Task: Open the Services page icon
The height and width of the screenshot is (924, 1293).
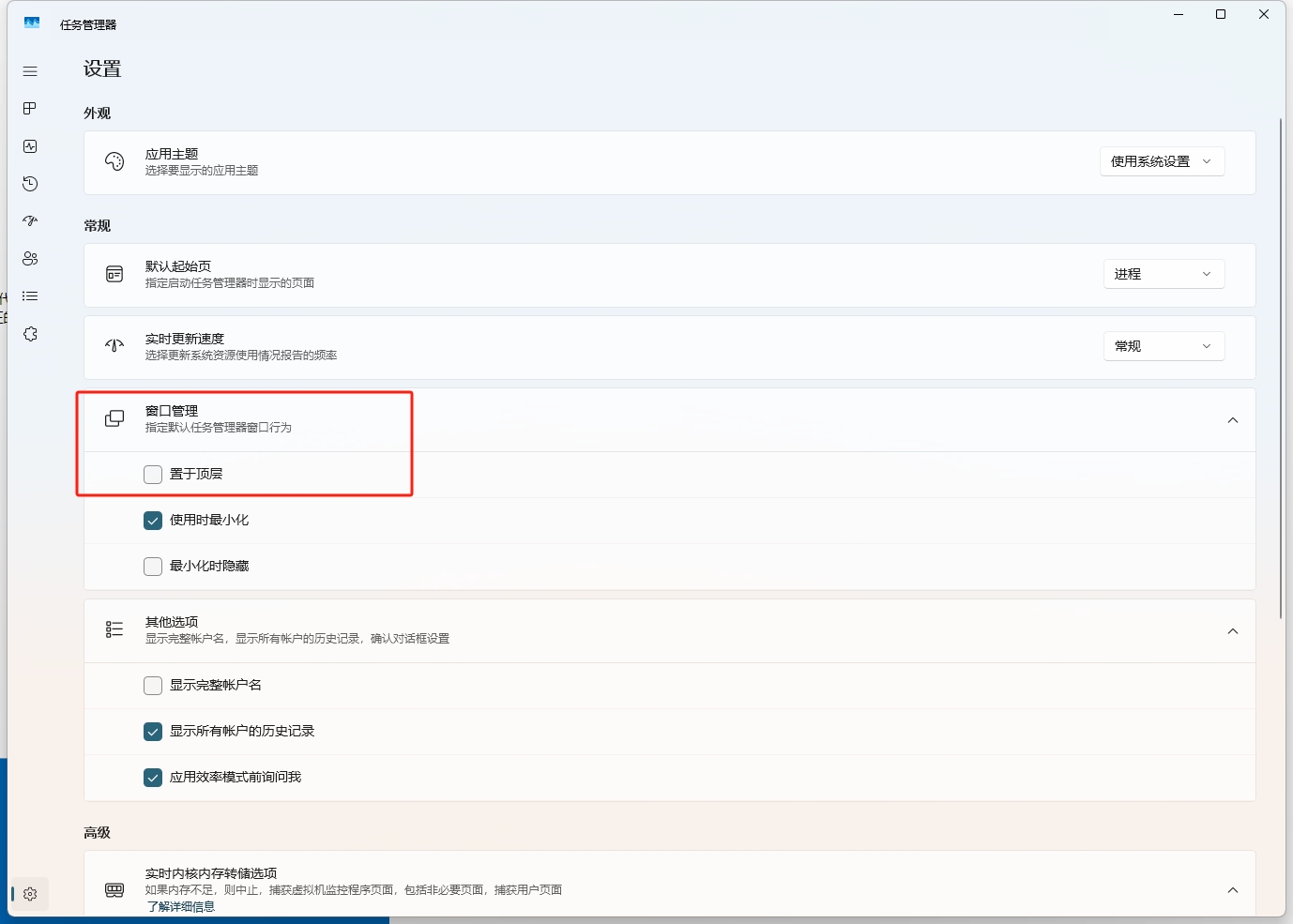Action: coord(30,334)
